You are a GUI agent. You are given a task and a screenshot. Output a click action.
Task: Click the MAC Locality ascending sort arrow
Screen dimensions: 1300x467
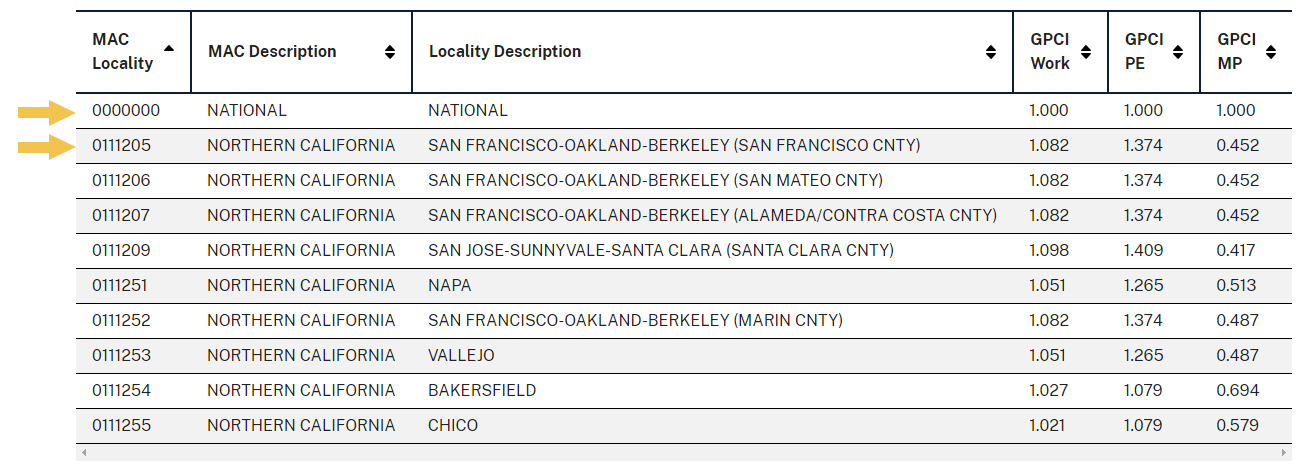169,48
